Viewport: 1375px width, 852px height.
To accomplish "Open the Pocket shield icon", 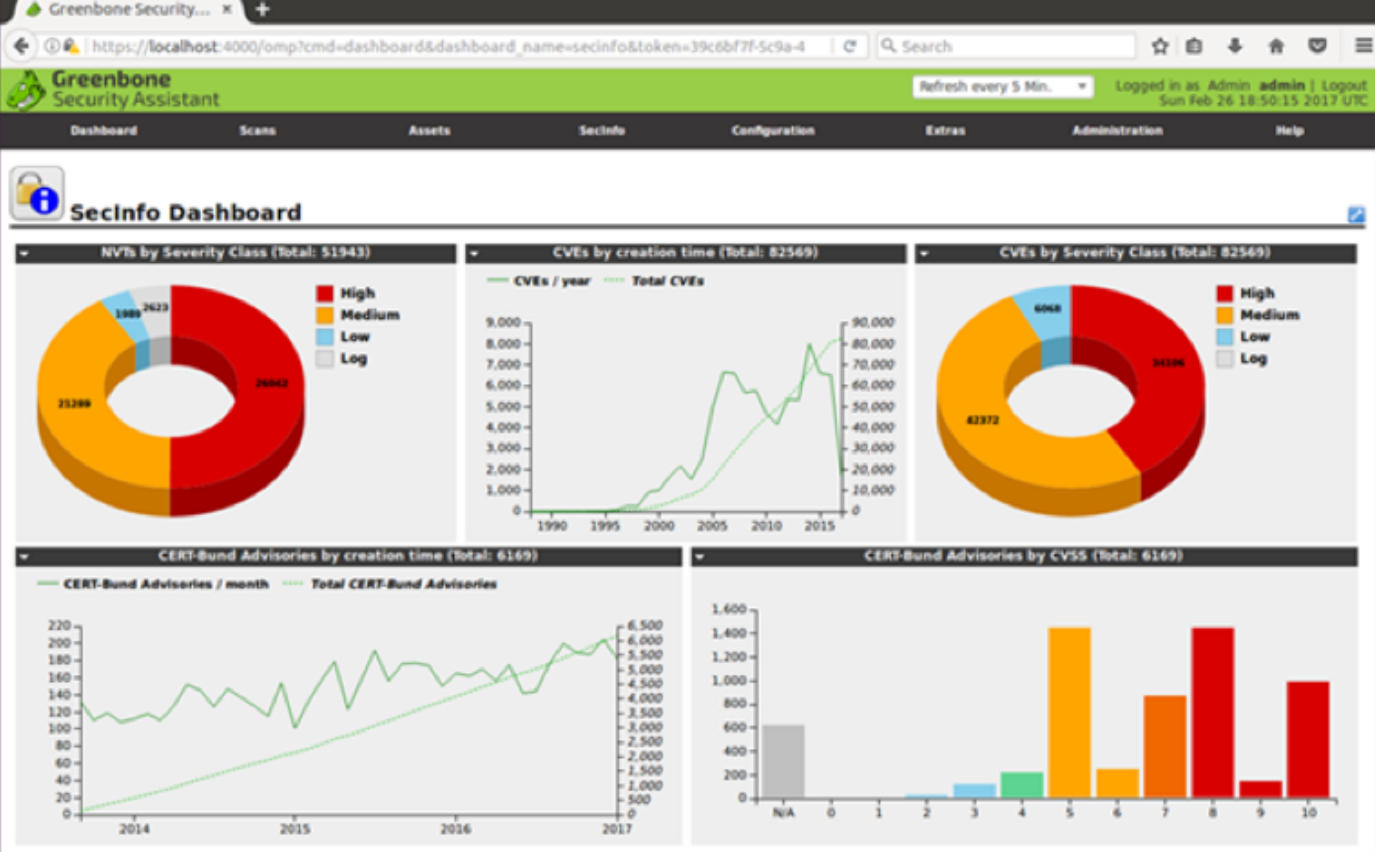I will (1318, 46).
